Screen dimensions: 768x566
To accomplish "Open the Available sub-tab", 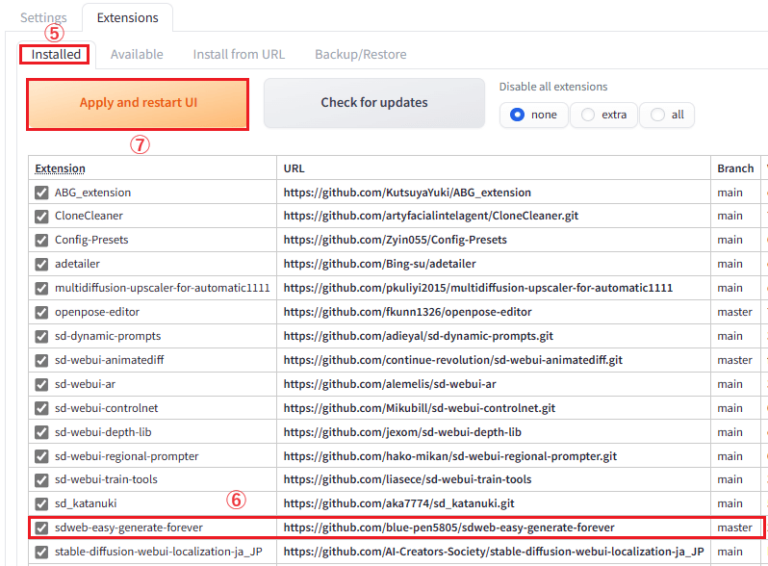I will tap(137, 54).
